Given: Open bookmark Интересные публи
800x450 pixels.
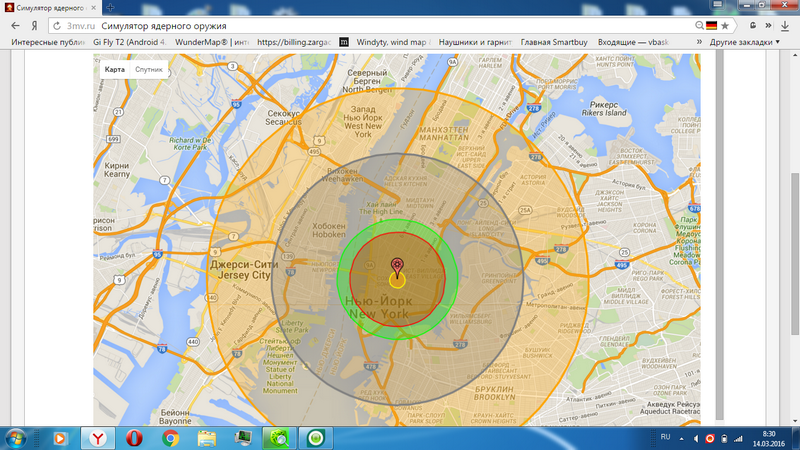Looking at the screenshot, I should (x=47, y=42).
